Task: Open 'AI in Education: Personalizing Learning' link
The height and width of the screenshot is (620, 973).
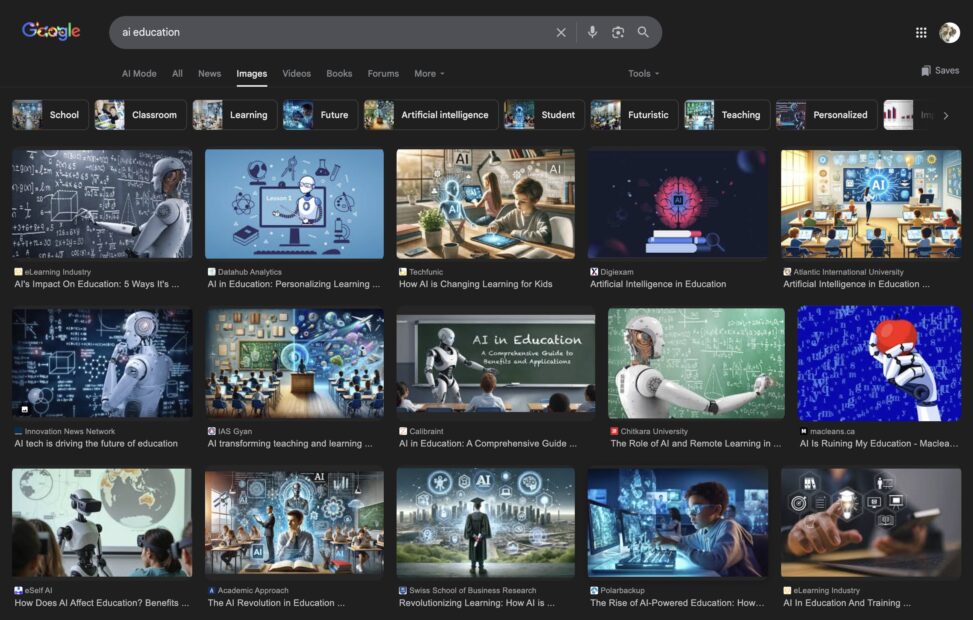Action: [294, 284]
